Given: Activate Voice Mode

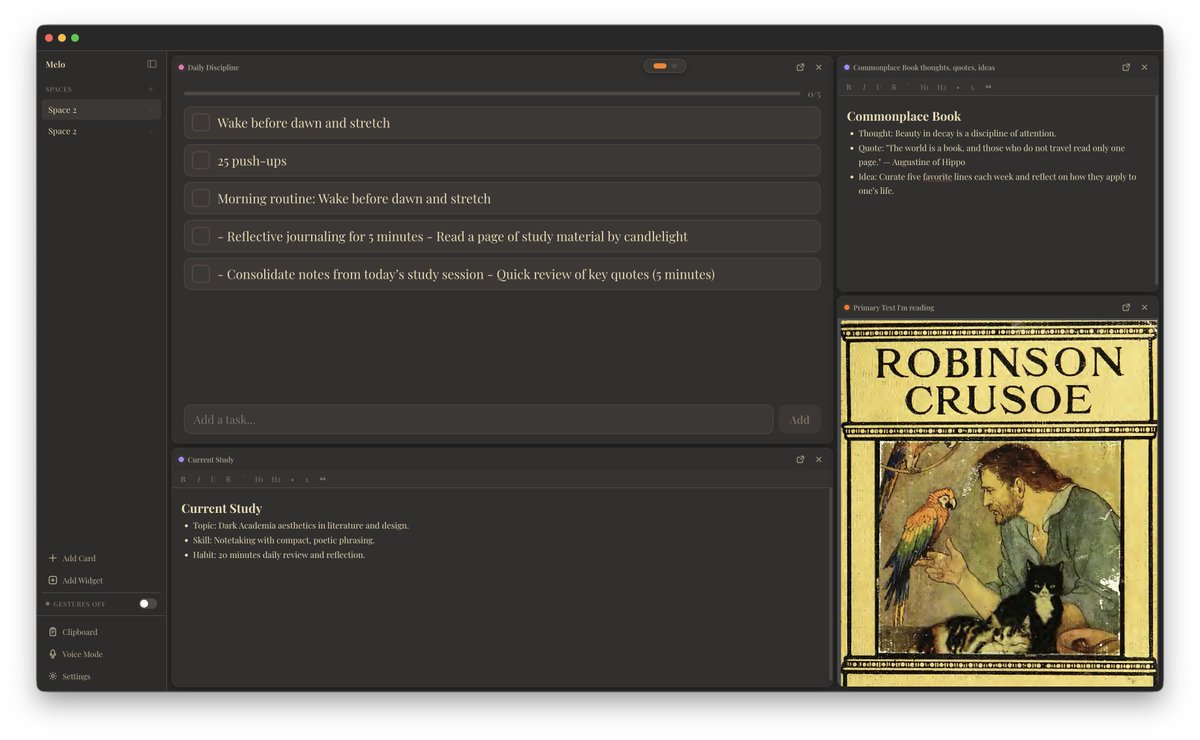Looking at the screenshot, I should coord(75,654).
